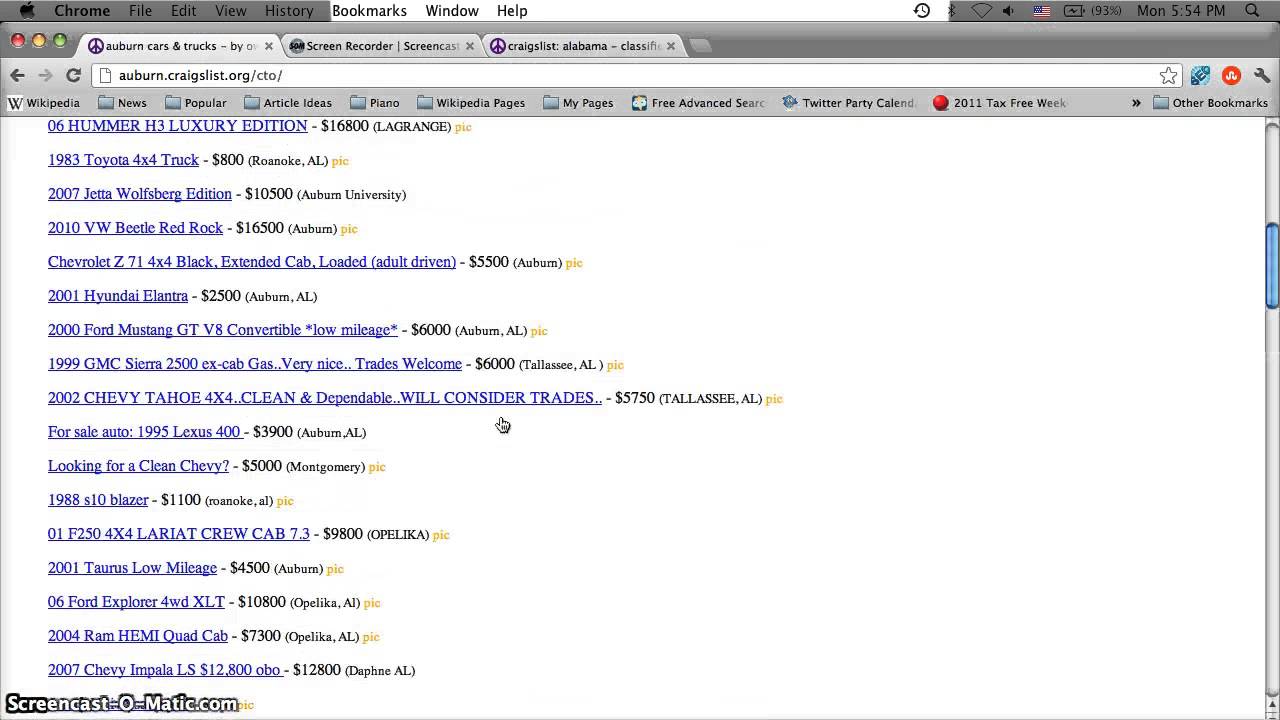Open 2001 Hyundai Elantra listing
The width and height of the screenshot is (1280, 720).
click(118, 296)
